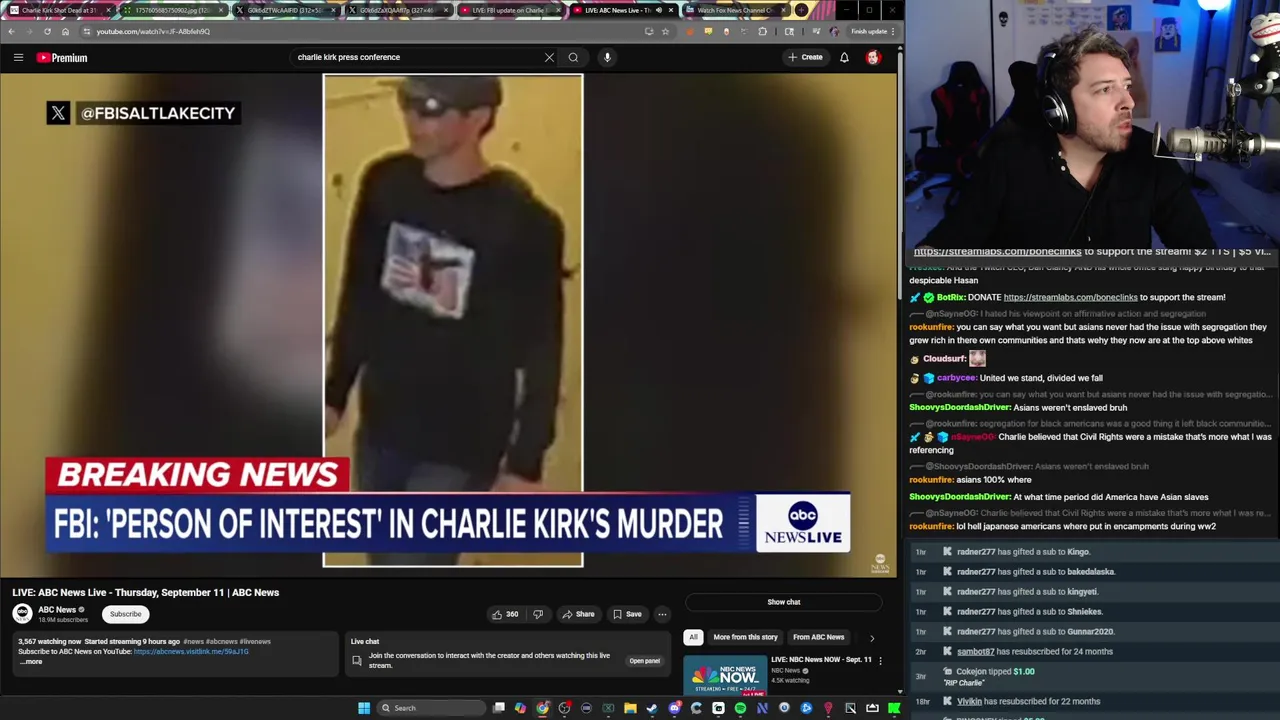Like the ABC News Live video

tap(505, 614)
